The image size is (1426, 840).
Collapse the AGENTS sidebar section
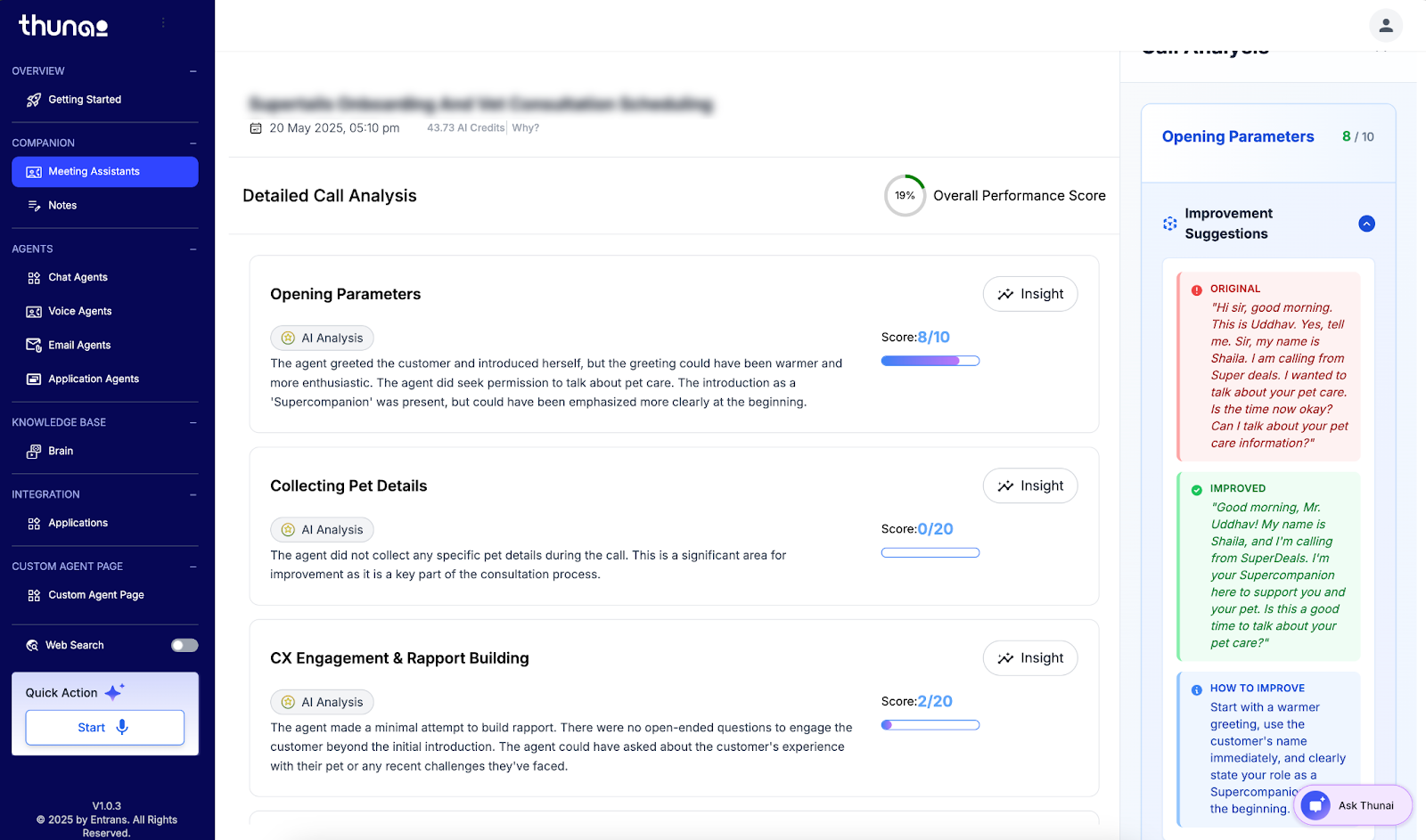[193, 249]
